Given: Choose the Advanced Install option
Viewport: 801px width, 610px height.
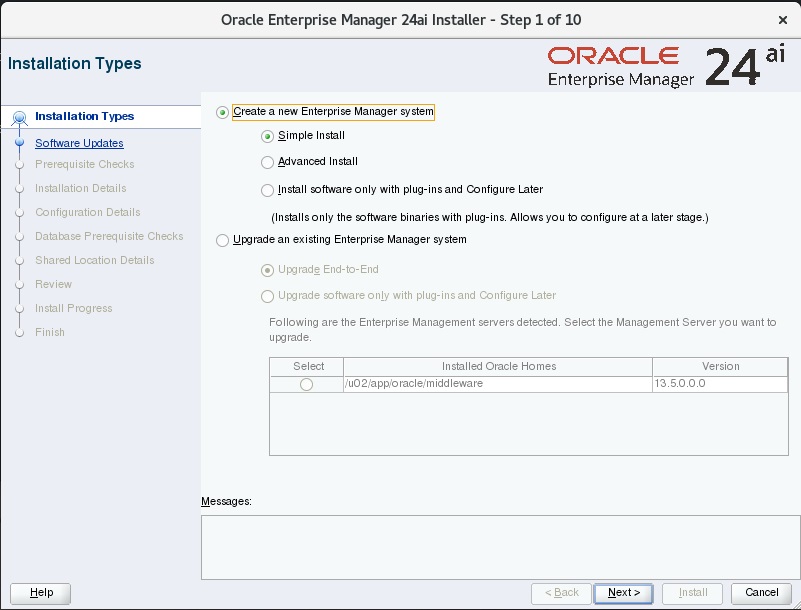Looking at the screenshot, I should pyautogui.click(x=267, y=162).
